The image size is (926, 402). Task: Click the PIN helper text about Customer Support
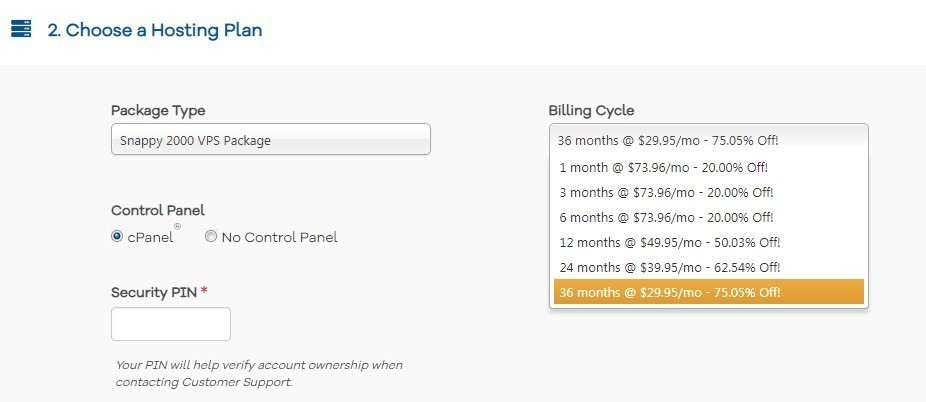coord(259,374)
